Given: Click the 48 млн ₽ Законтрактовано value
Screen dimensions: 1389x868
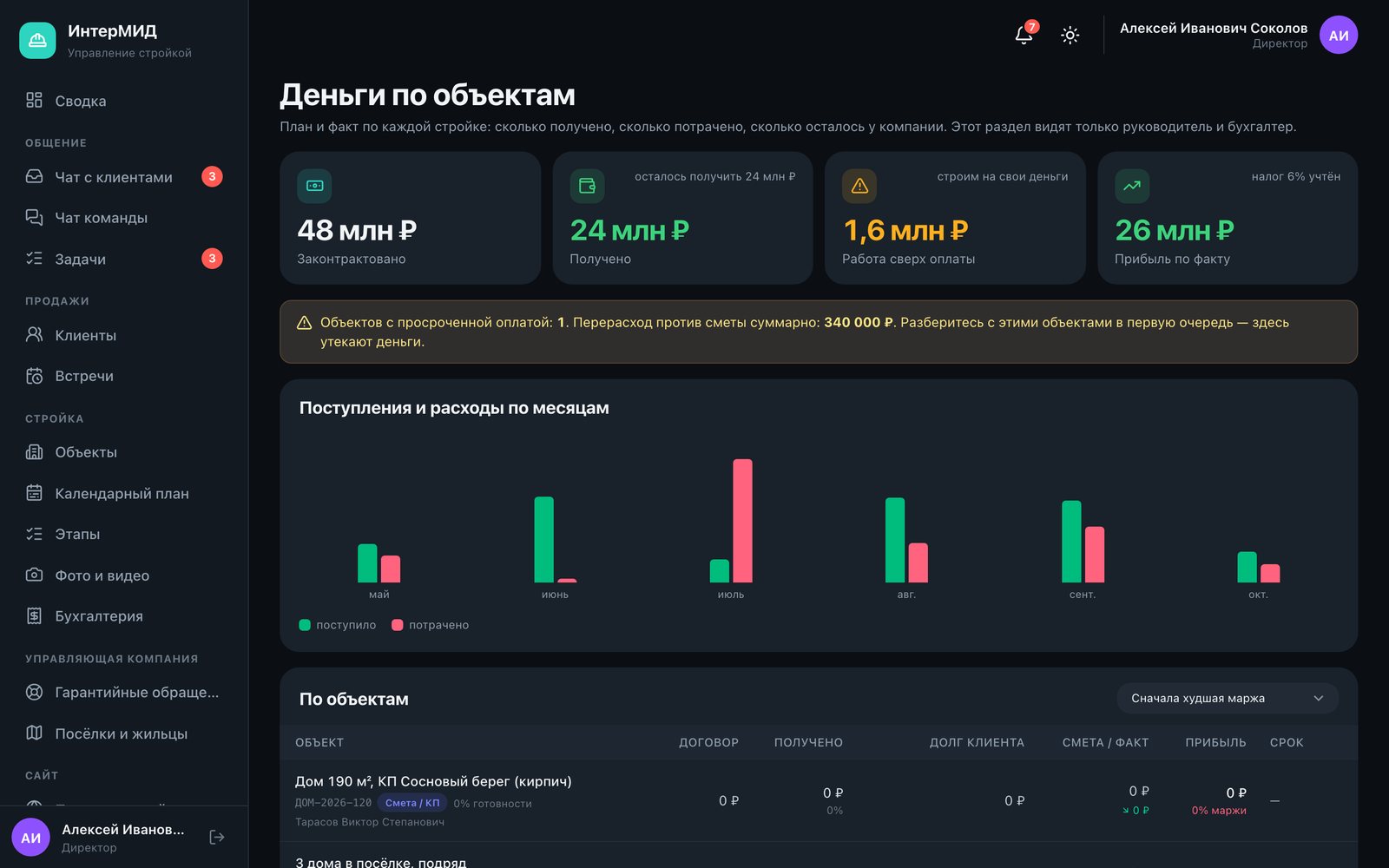Looking at the screenshot, I should pos(357,230).
